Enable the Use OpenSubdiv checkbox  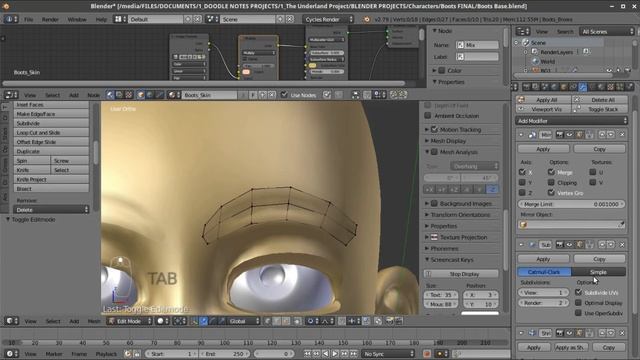[x=578, y=313]
